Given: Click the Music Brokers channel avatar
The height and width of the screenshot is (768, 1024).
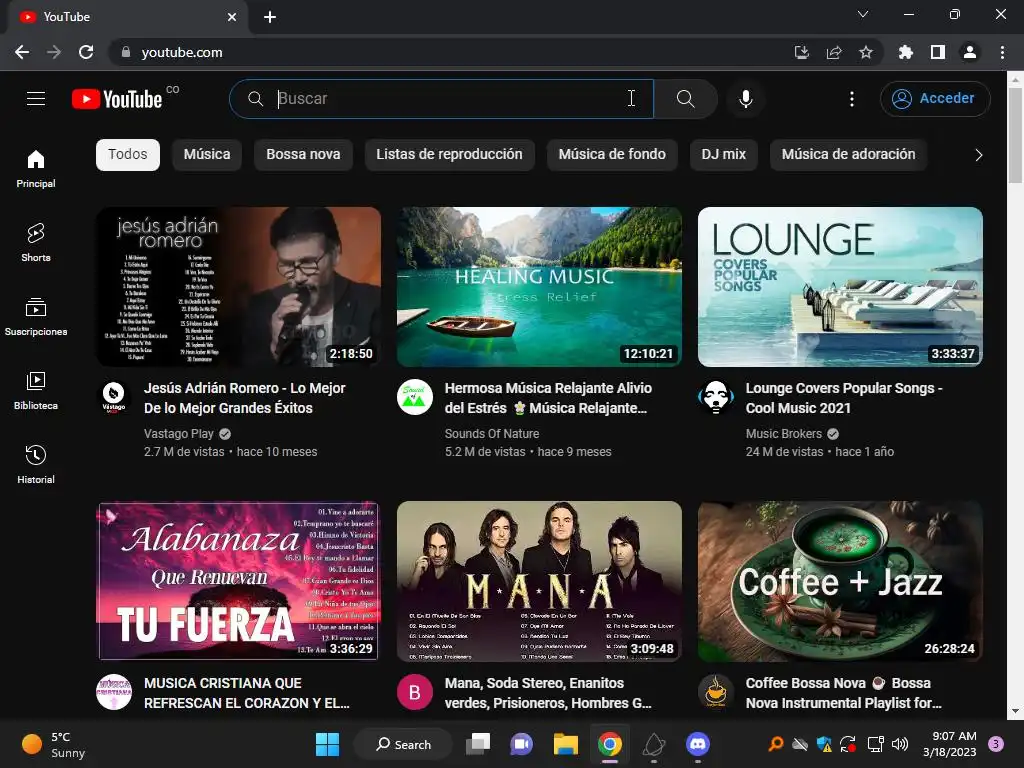Looking at the screenshot, I should coord(716,396).
